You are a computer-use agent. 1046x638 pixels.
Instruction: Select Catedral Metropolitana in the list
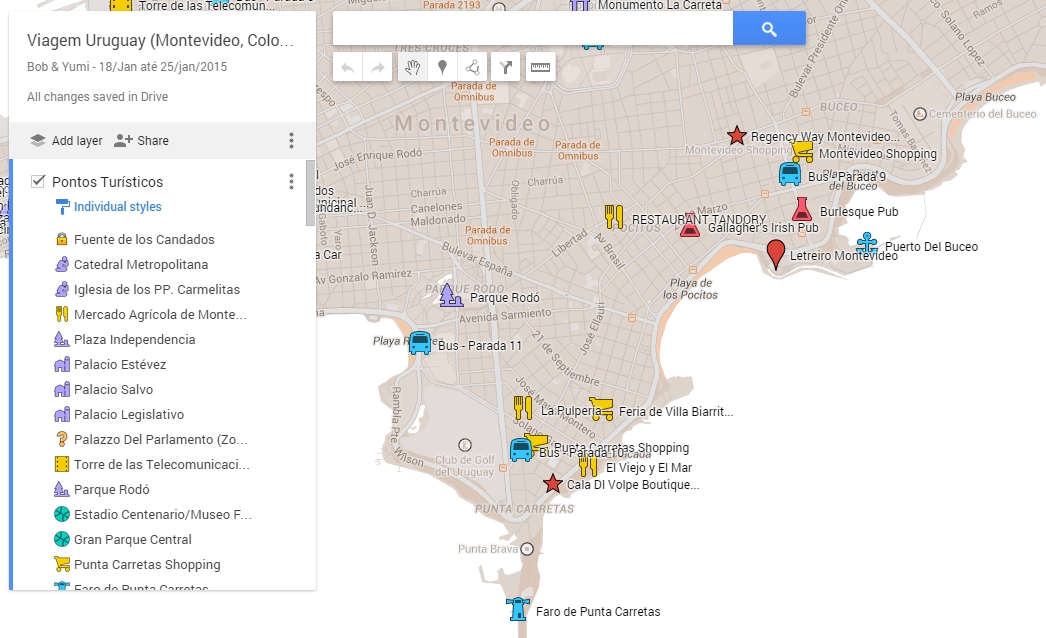pyautogui.click(x=141, y=265)
